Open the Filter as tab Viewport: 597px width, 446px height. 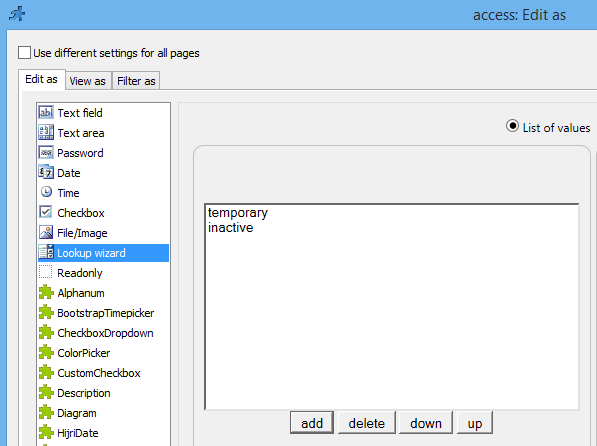(136, 81)
